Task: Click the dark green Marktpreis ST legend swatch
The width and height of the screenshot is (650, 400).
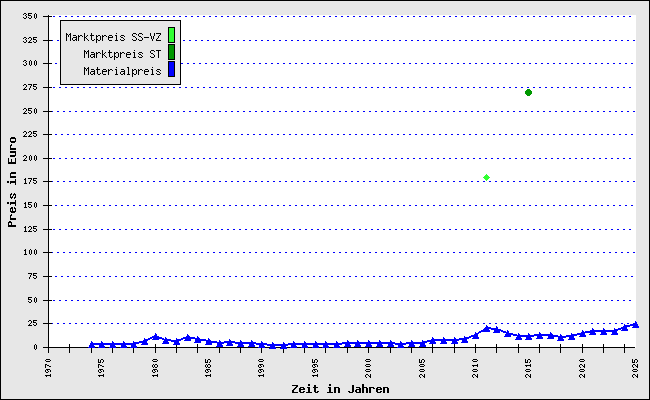Action: pos(171,52)
